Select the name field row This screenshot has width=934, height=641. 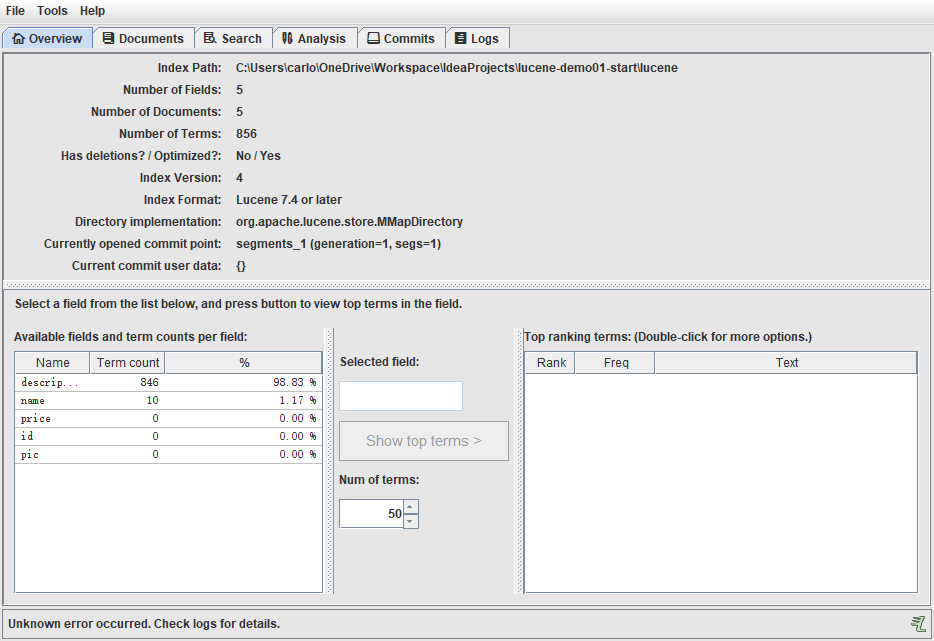coord(169,400)
